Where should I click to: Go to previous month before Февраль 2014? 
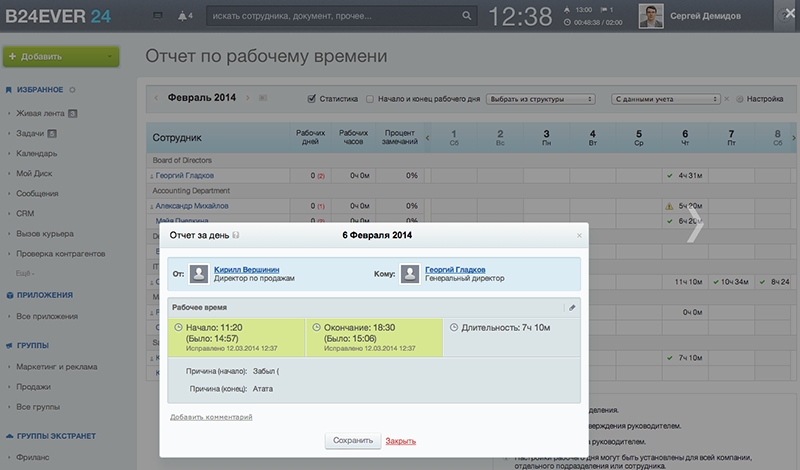coord(156,97)
